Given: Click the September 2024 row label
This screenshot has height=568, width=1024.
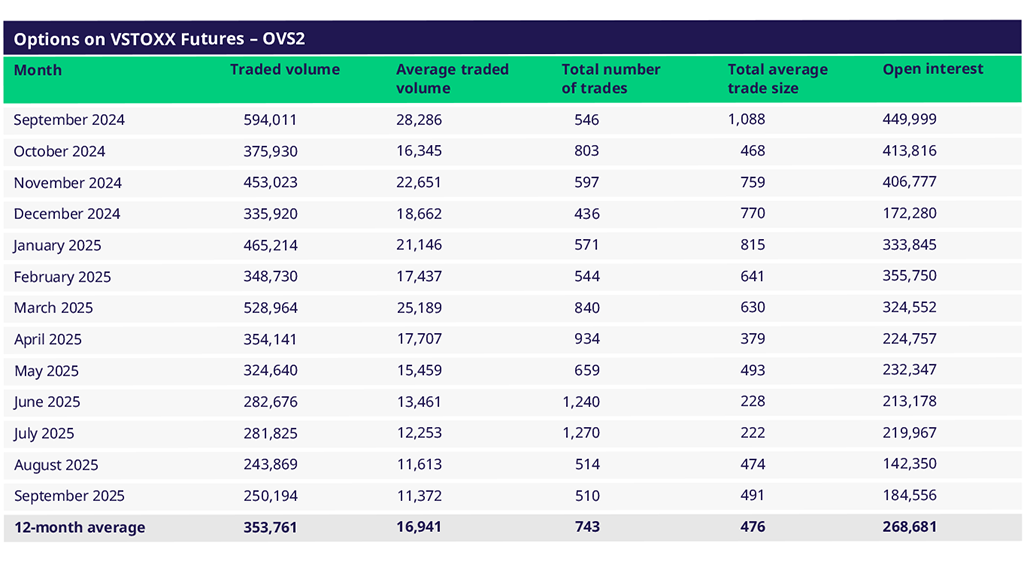Looking at the screenshot, I should [x=69, y=120].
